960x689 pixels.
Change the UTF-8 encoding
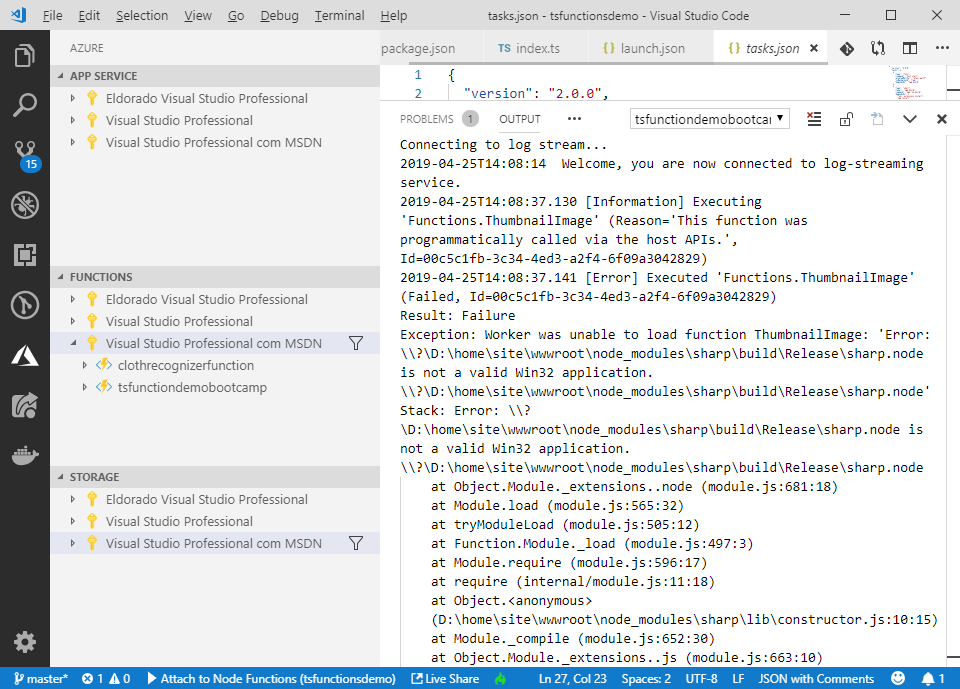[x=701, y=679]
